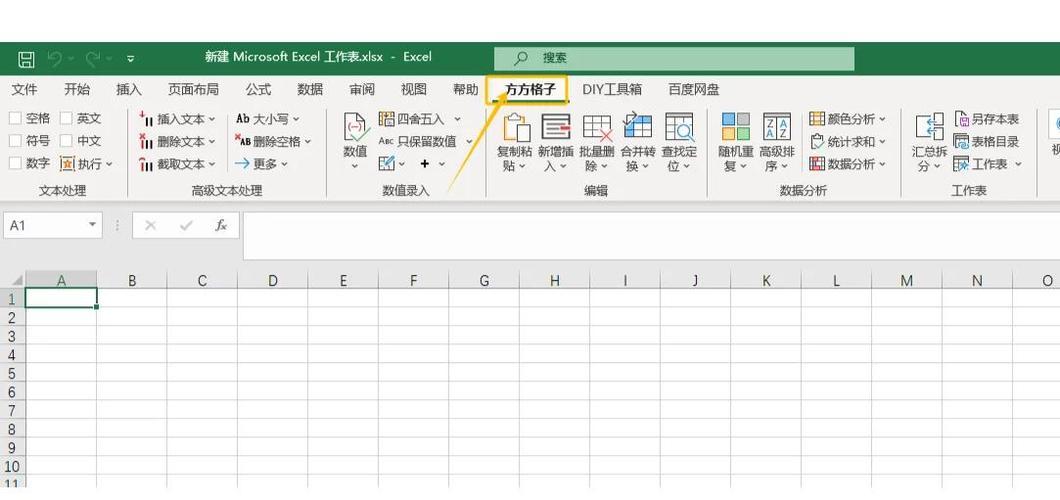Click the 搜索 search box

click(x=674, y=58)
